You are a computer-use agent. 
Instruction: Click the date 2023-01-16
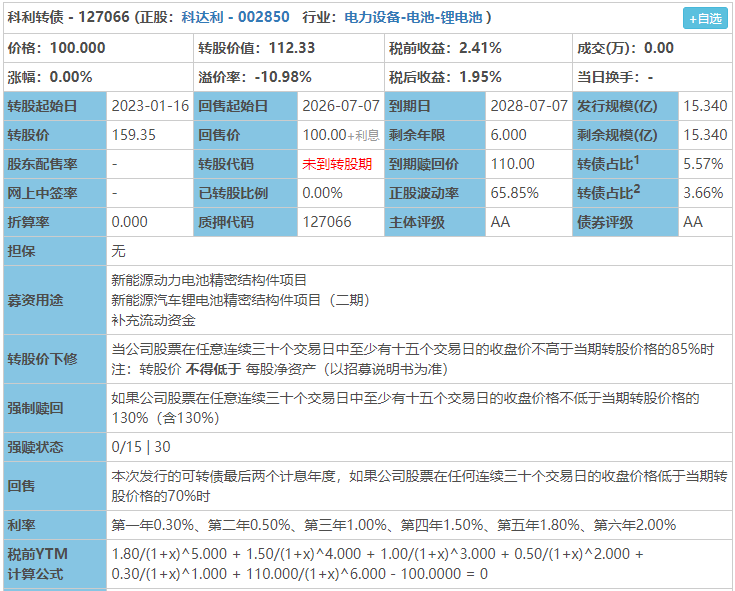(x=150, y=106)
